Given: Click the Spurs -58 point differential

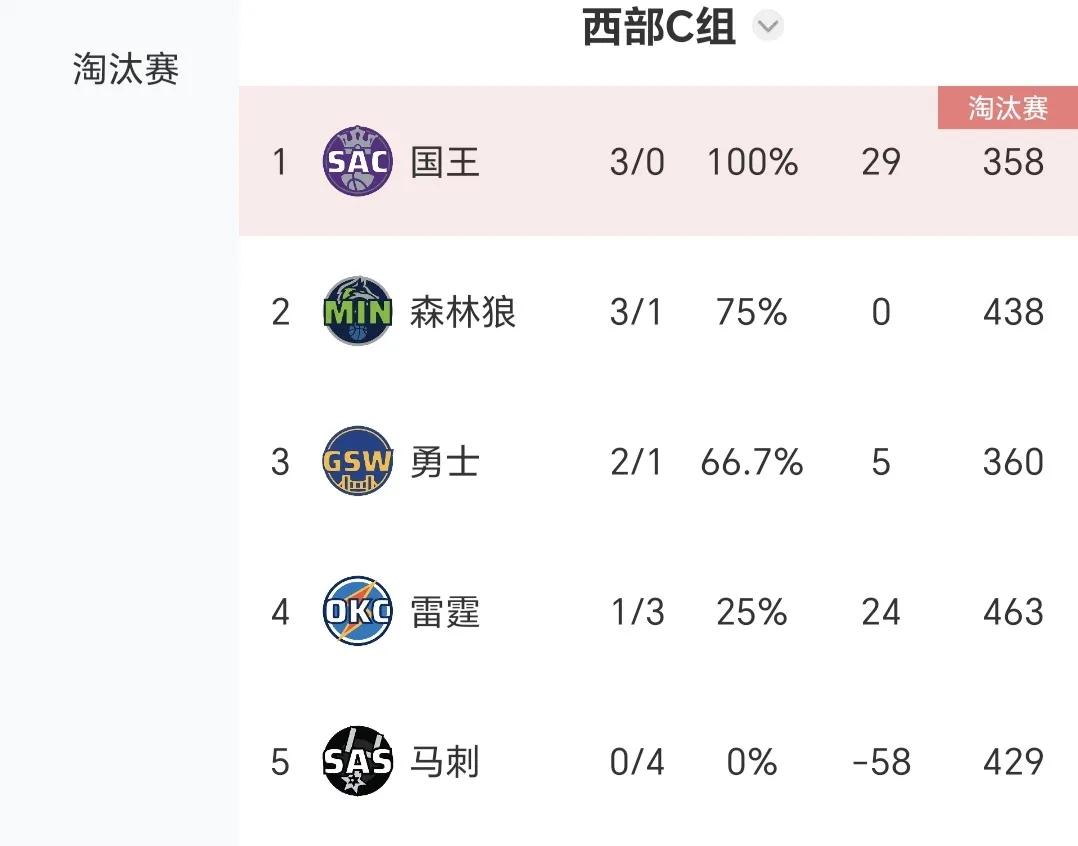Looking at the screenshot, I should (x=881, y=761).
